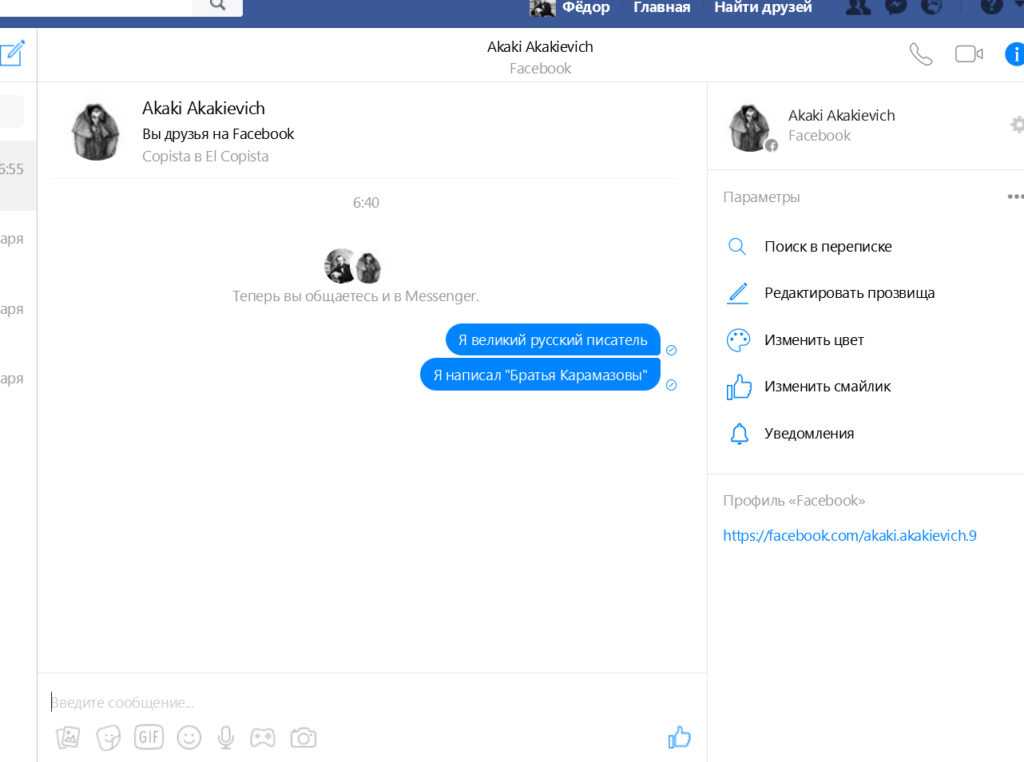The image size is (1024, 762).
Task: Click Akaki Akakievich avatar in info panel
Action: pyautogui.click(x=750, y=128)
